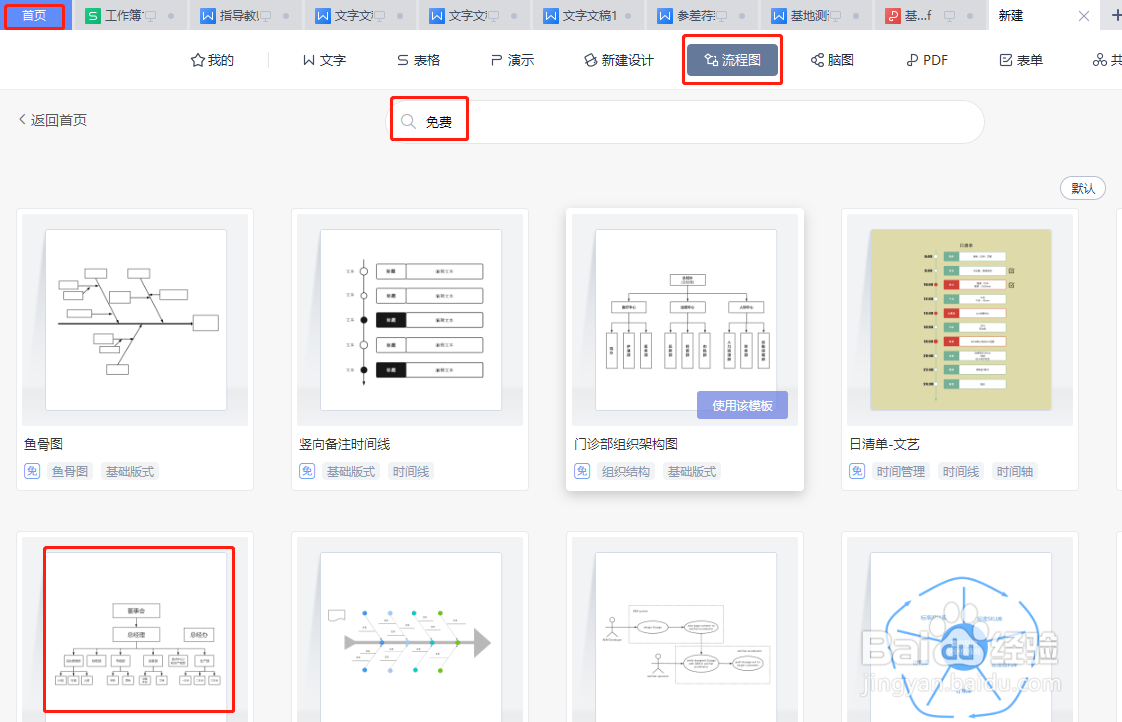Click the 鱼骨图 tag link
The height and width of the screenshot is (722, 1122).
point(70,470)
